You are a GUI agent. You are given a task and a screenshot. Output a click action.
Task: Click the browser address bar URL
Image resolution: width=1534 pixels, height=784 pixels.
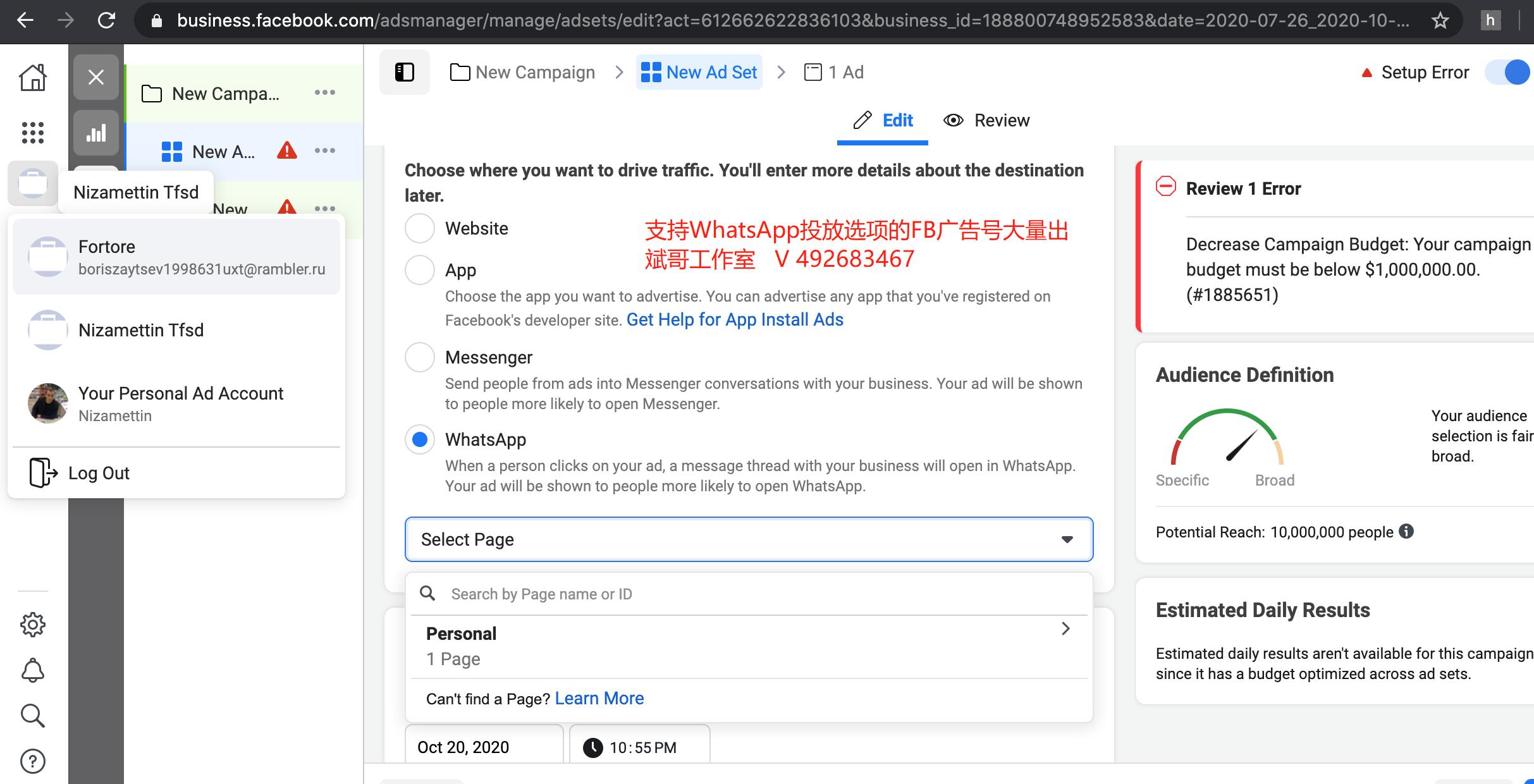click(793, 21)
